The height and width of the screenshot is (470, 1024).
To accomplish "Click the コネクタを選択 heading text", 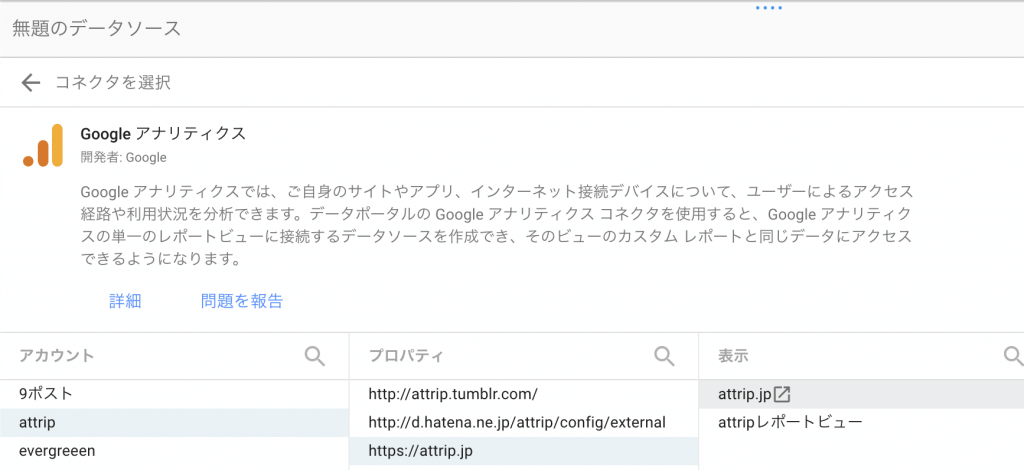I will 112,83.
